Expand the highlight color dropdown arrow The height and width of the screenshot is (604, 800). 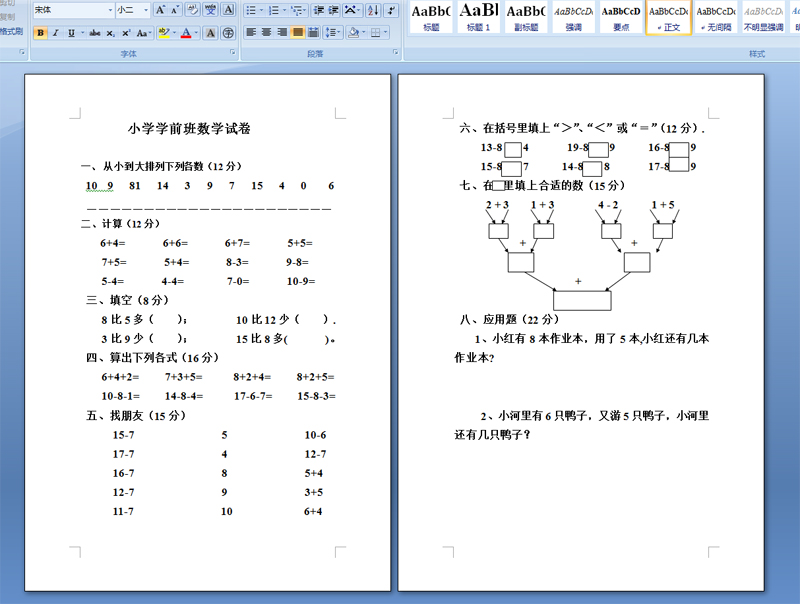coord(174,33)
